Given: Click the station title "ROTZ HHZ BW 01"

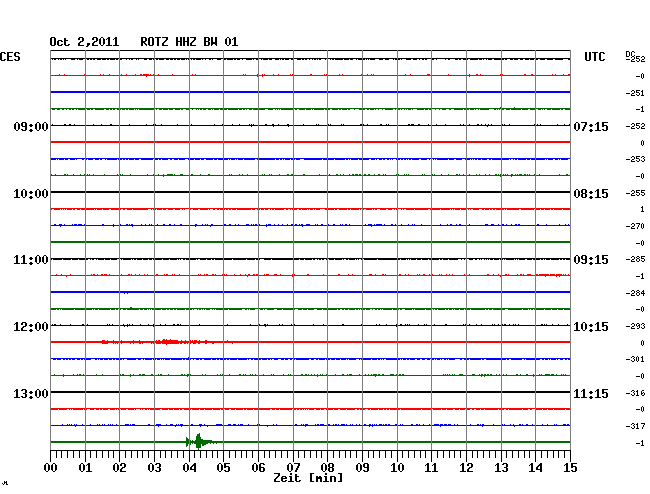Looking at the screenshot, I should coord(189,42).
